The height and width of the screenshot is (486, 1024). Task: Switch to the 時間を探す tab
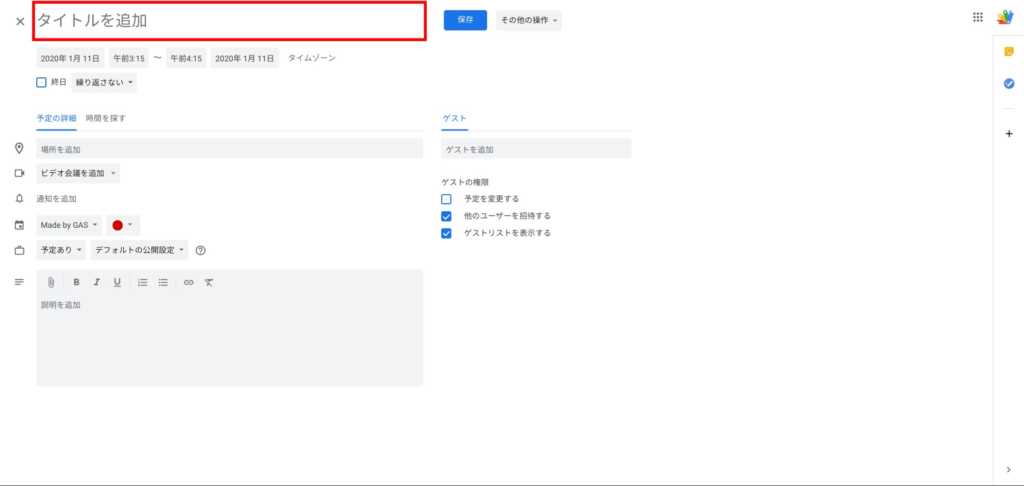[106, 118]
